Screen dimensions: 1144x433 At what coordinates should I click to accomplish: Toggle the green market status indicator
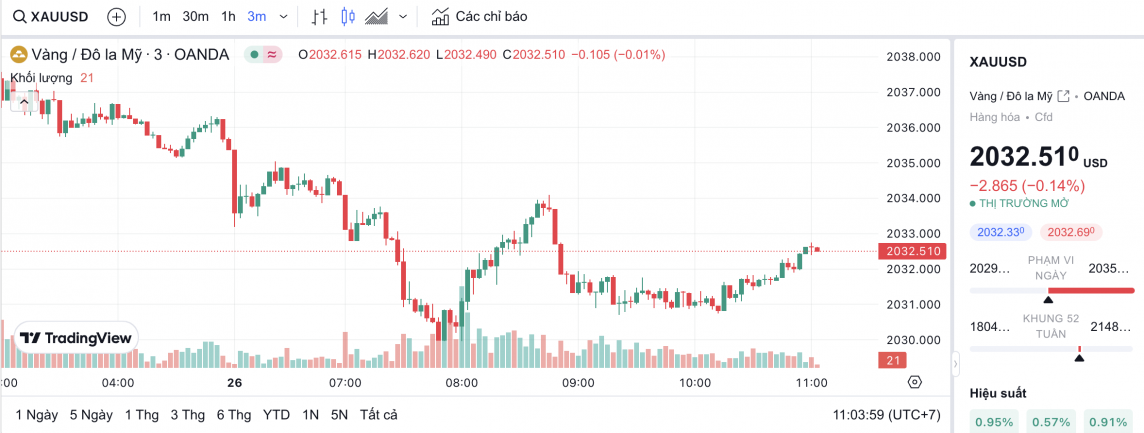[255, 54]
